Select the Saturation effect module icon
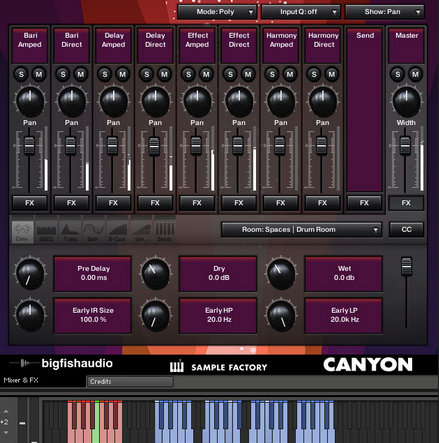The width and height of the screenshot is (439, 443). (93, 232)
